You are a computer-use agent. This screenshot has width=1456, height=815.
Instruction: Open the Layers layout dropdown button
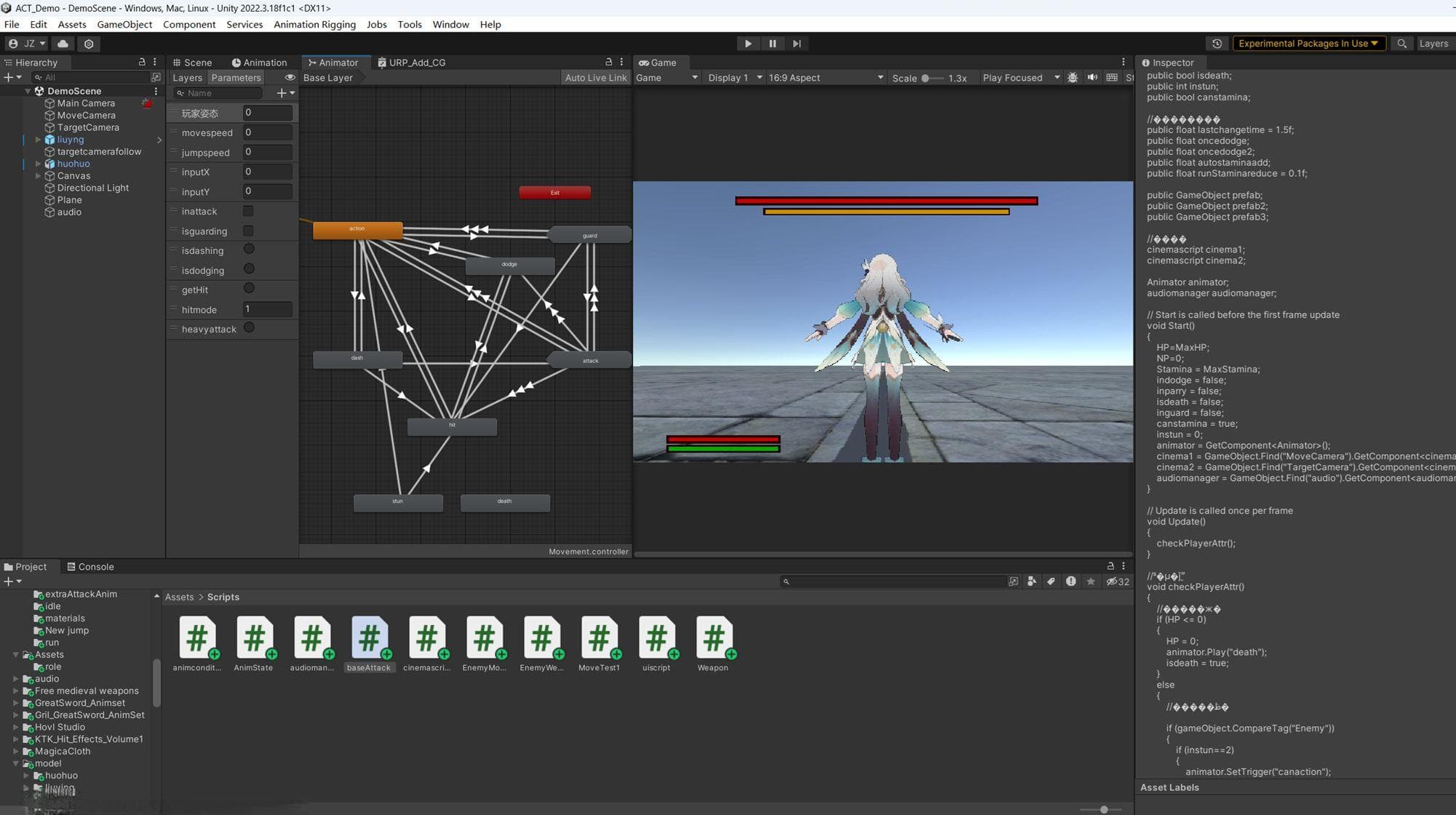(1433, 44)
